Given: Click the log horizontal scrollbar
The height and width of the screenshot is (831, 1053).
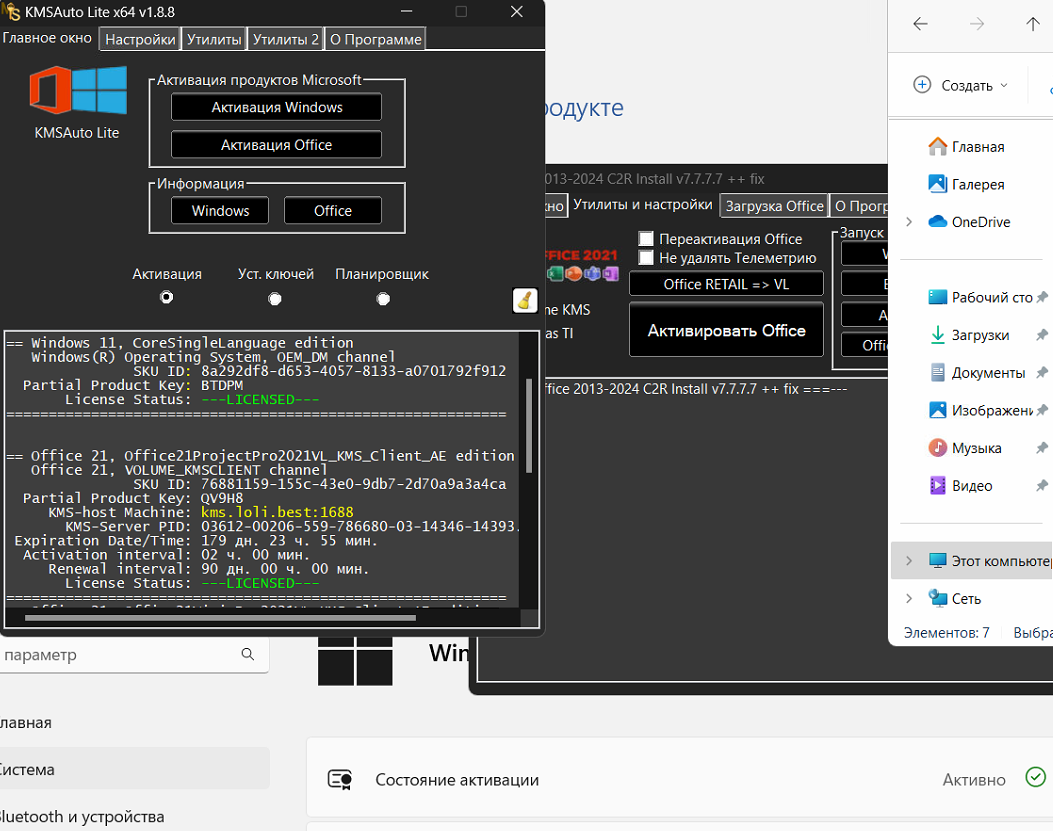Looking at the screenshot, I should [x=220, y=617].
